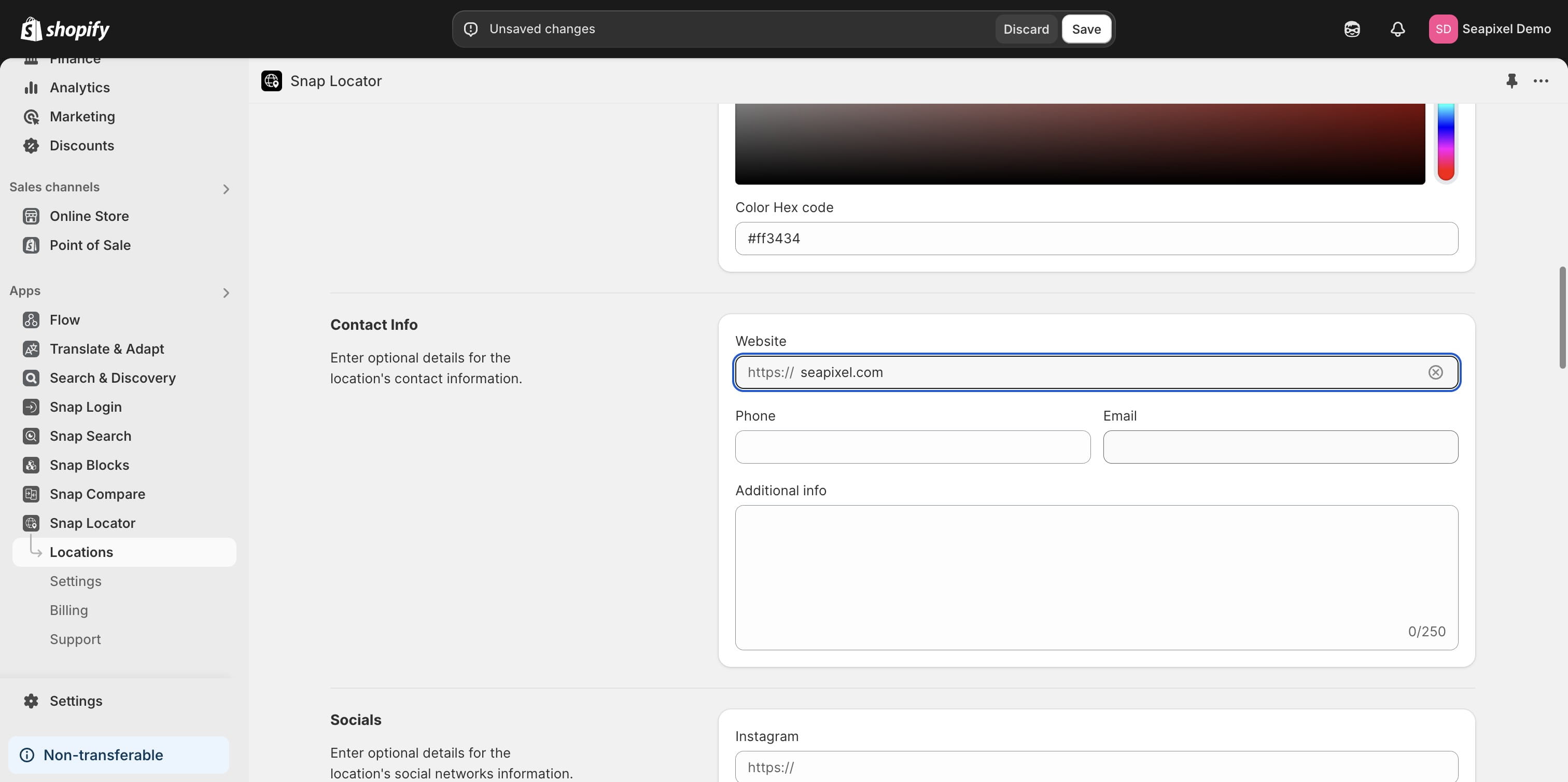Open Settings under Snap Locator
The width and height of the screenshot is (1568, 782).
[76, 581]
